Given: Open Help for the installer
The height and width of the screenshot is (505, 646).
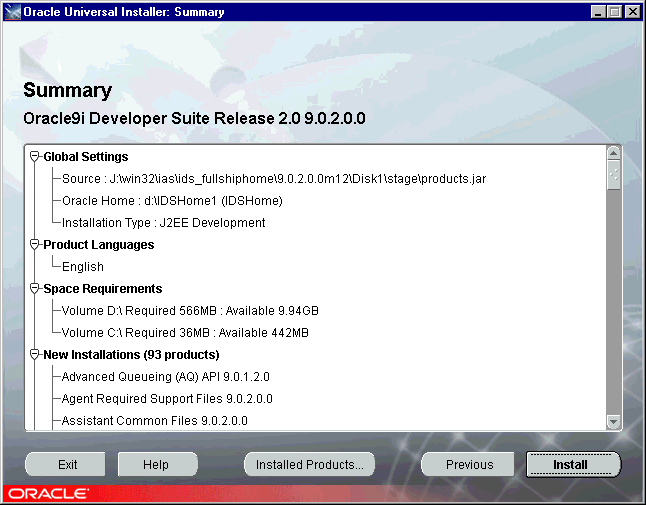Looking at the screenshot, I should point(157,464).
